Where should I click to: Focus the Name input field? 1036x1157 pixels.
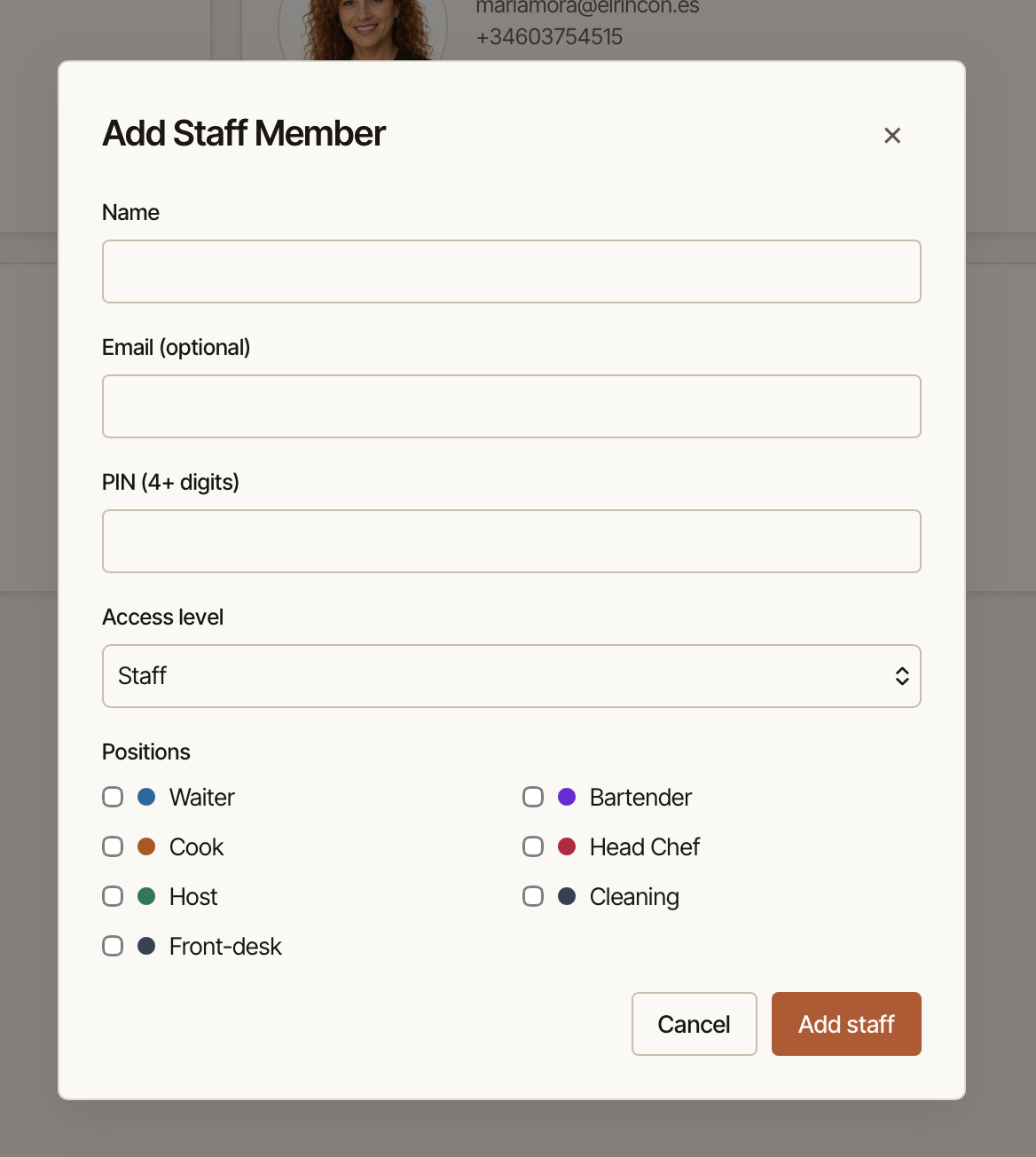click(x=512, y=272)
